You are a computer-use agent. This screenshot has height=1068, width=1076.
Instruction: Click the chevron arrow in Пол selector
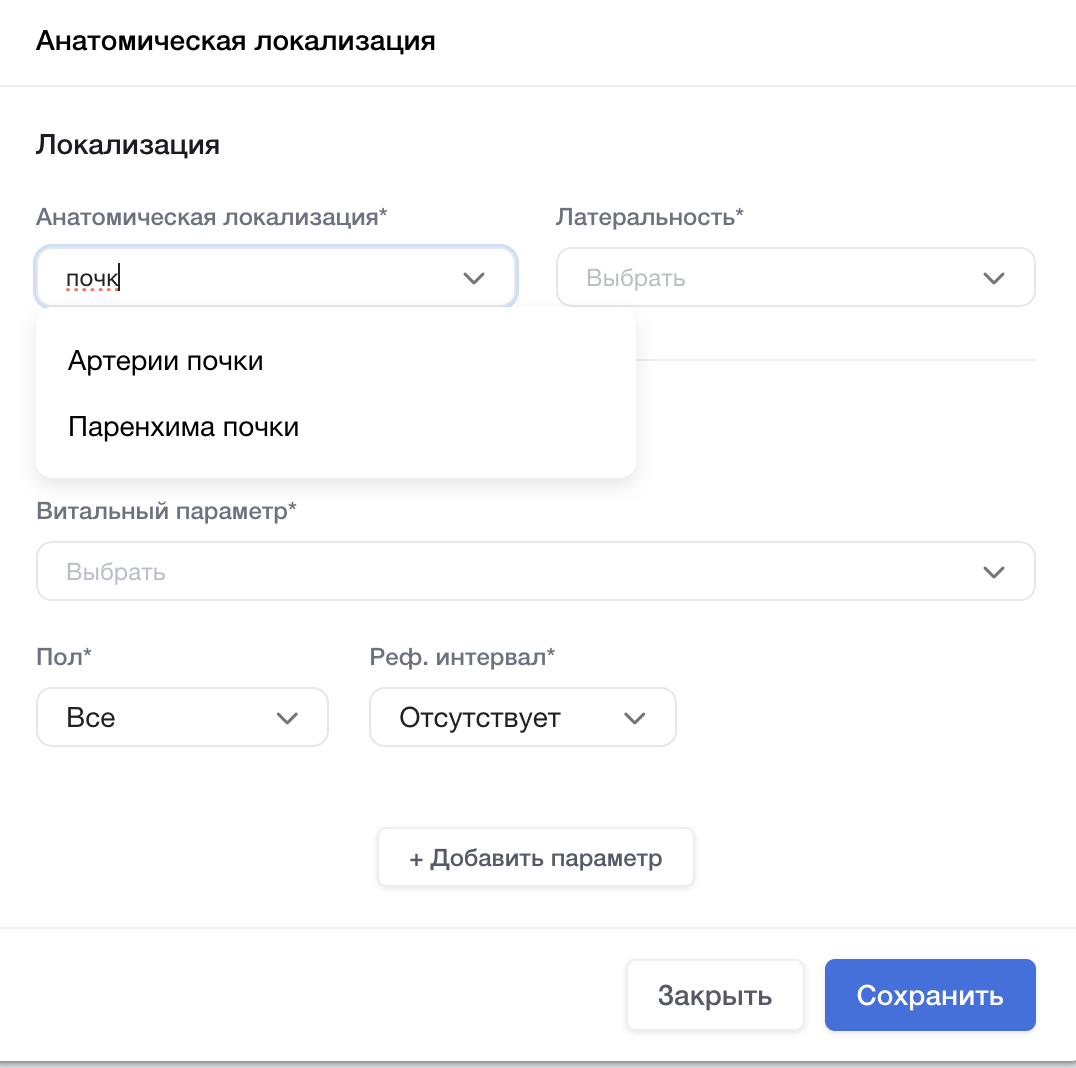(287, 718)
